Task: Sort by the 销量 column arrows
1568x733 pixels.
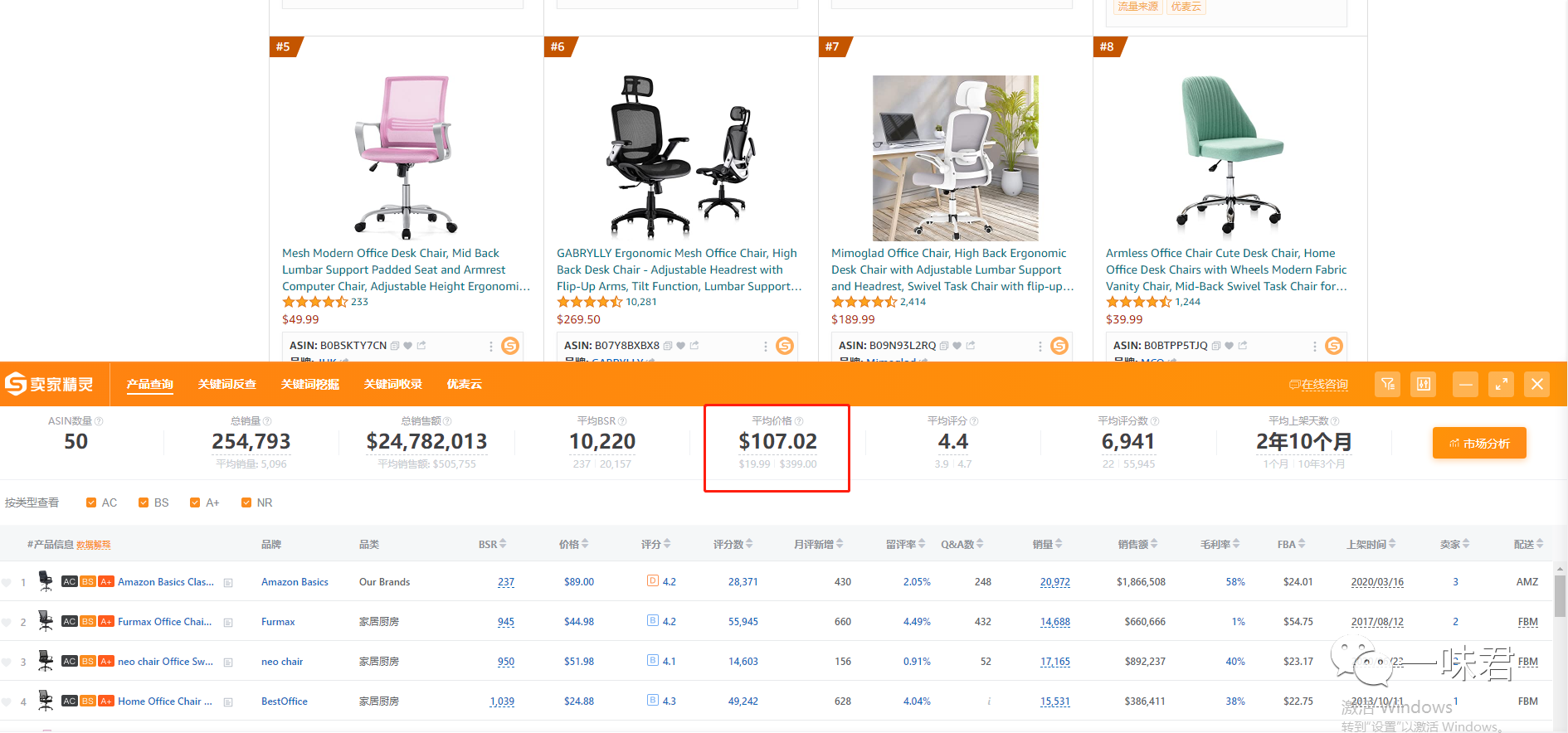Action: tap(1058, 544)
